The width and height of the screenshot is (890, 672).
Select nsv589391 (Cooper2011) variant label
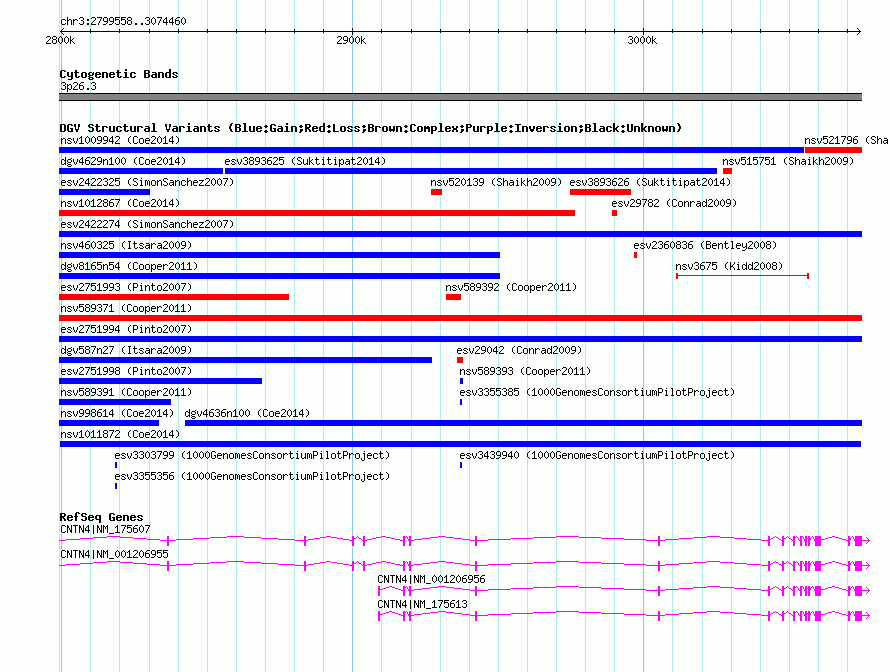click(126, 392)
